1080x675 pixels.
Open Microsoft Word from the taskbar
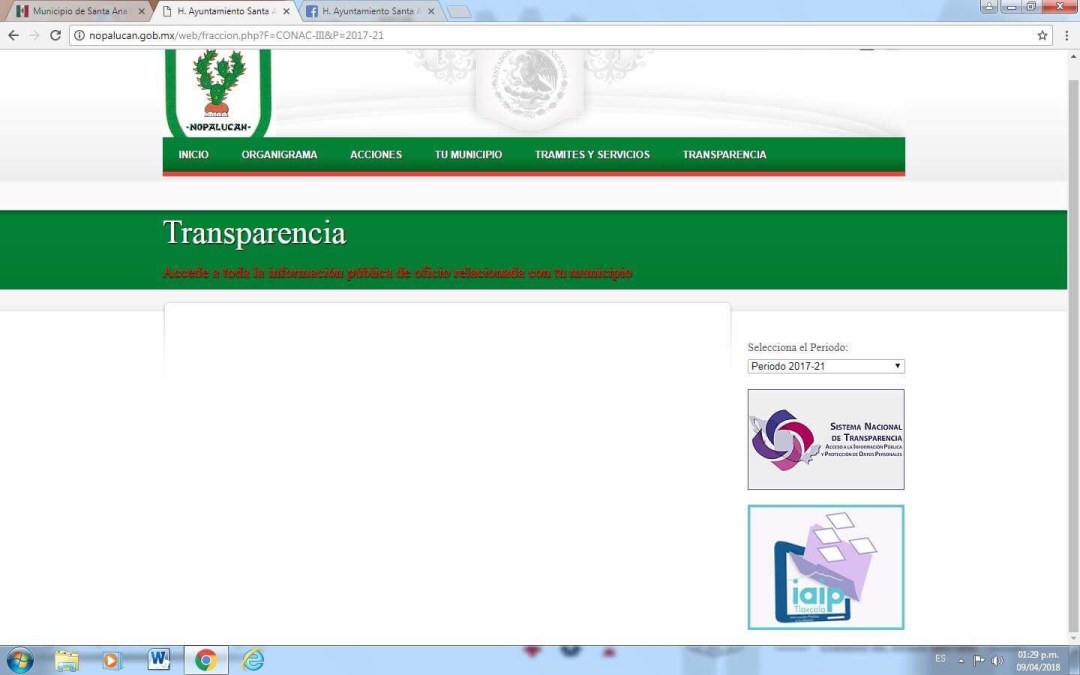pos(159,660)
